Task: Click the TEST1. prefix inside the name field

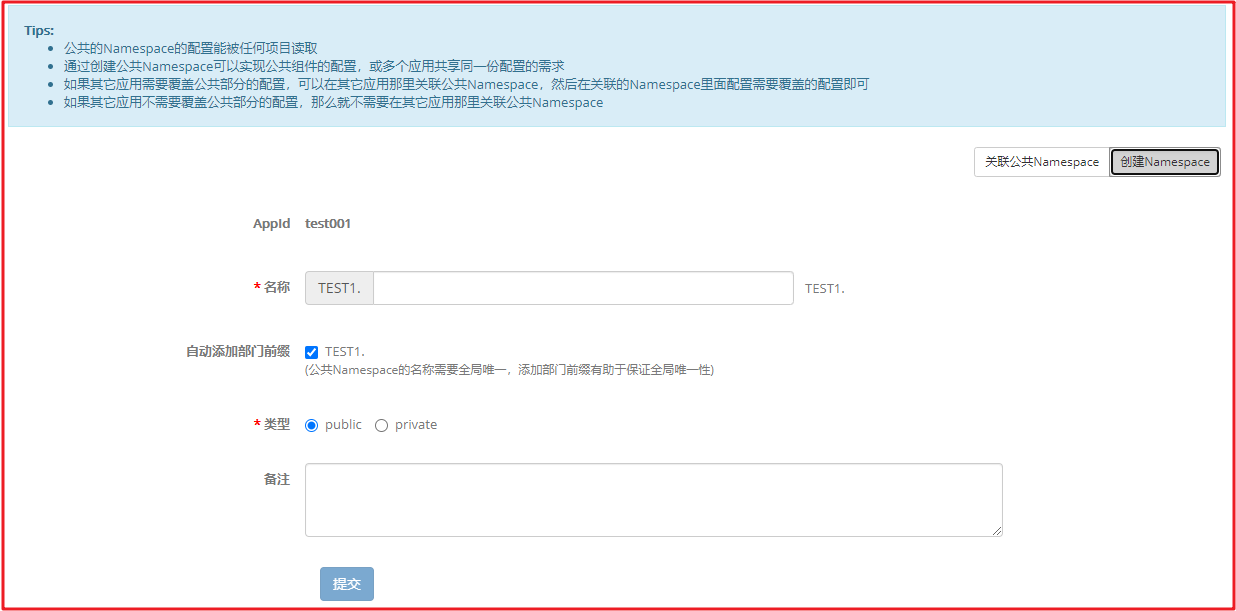Action: tap(338, 287)
